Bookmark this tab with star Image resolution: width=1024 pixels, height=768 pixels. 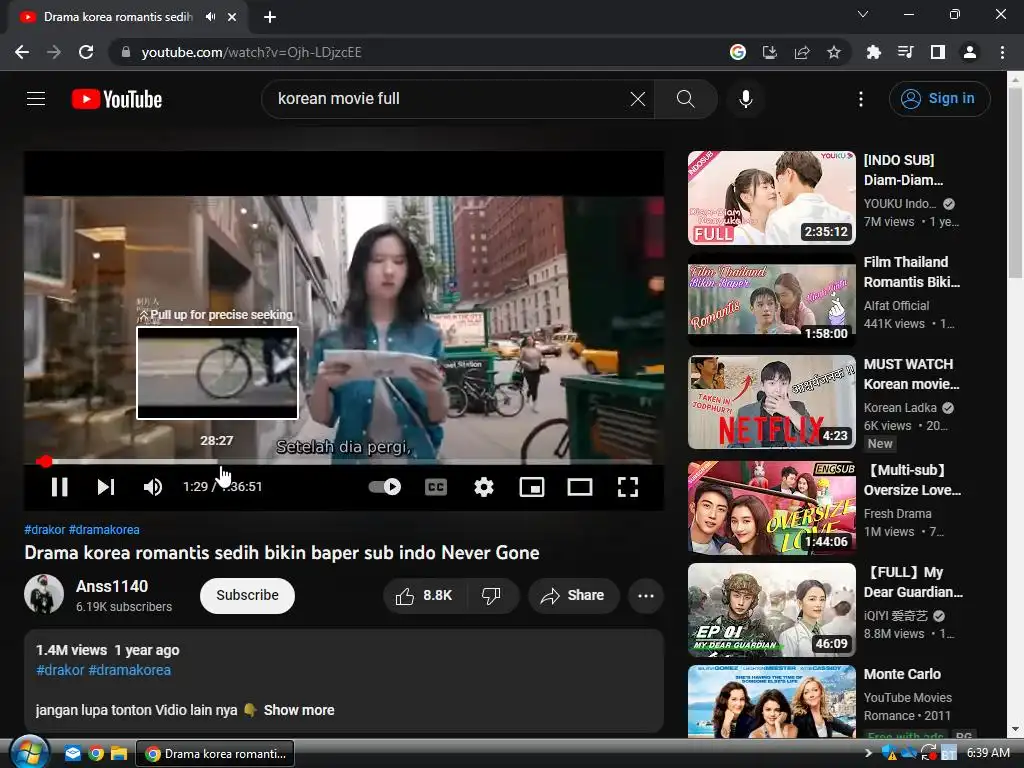[x=834, y=52]
